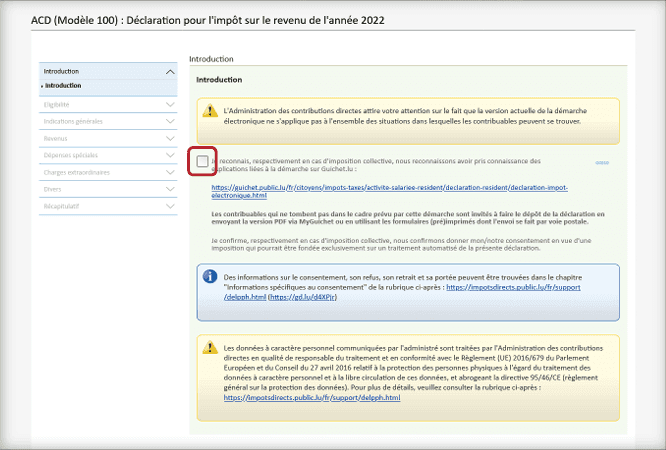Expand the Divers section chevron
666x450 pixels.
(x=169, y=187)
